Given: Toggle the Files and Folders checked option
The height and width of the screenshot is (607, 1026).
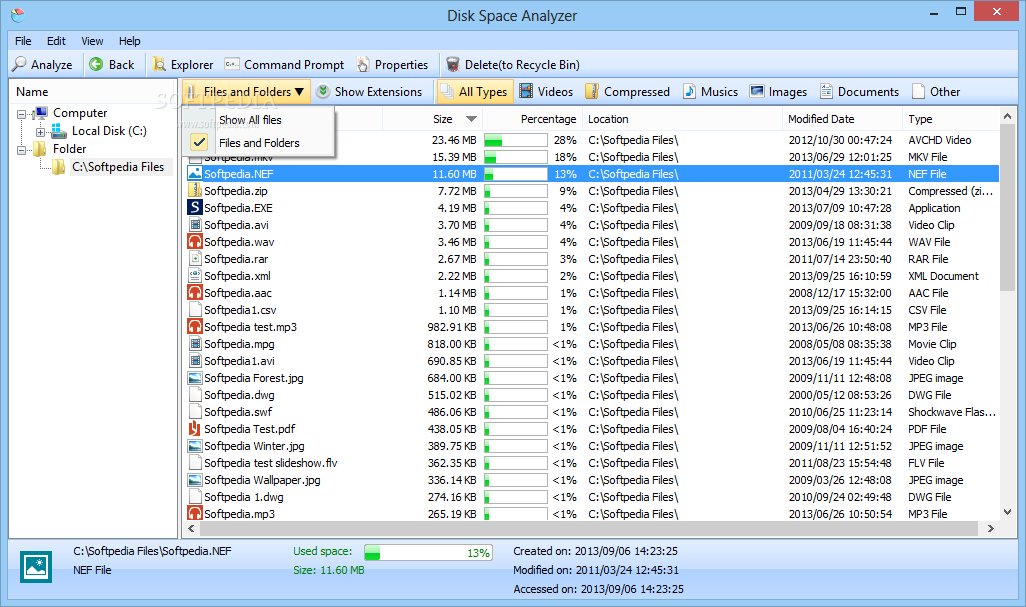Looking at the screenshot, I should [258, 143].
